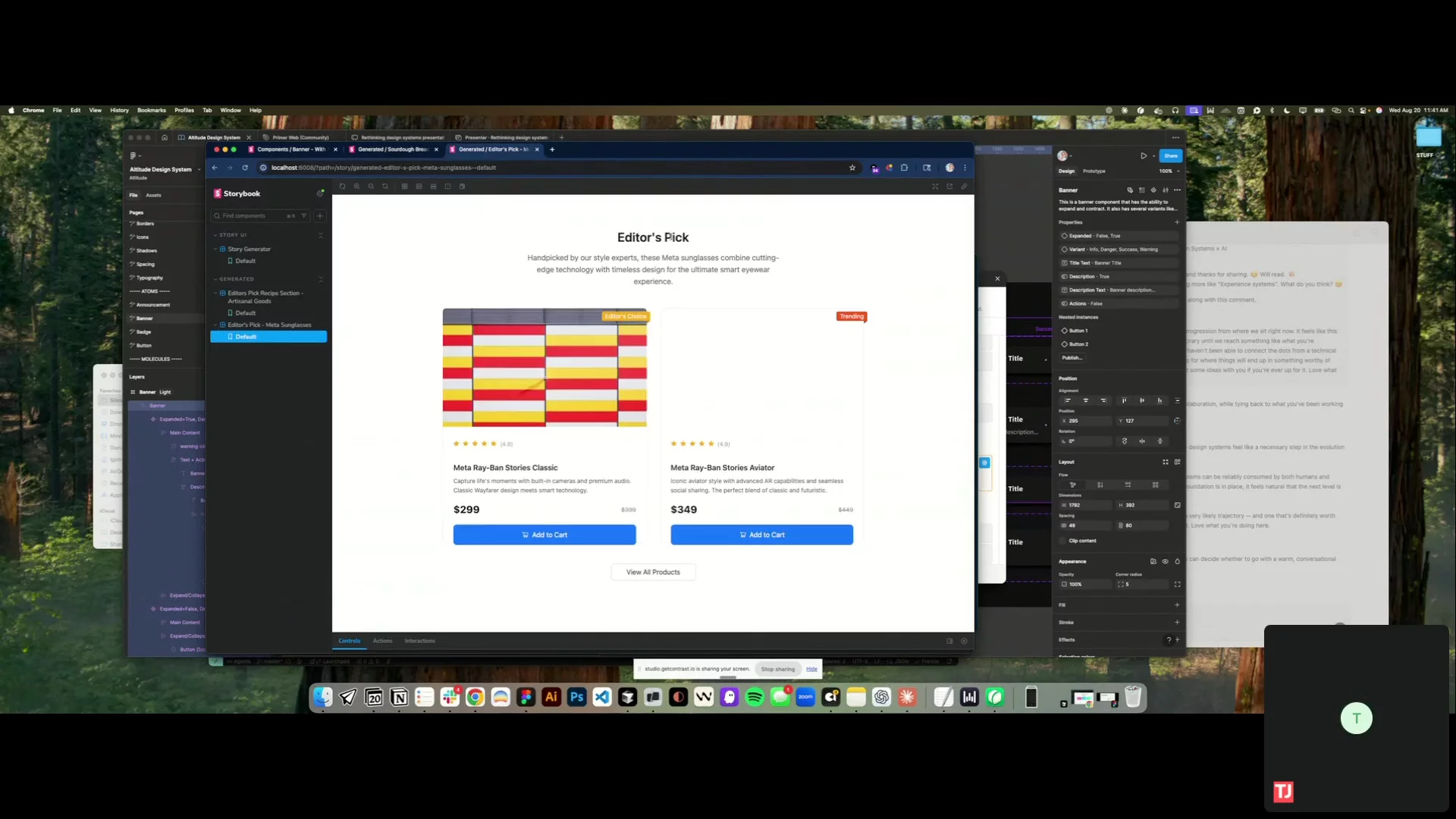Open Chrome extensions puzzle icon

904,168
